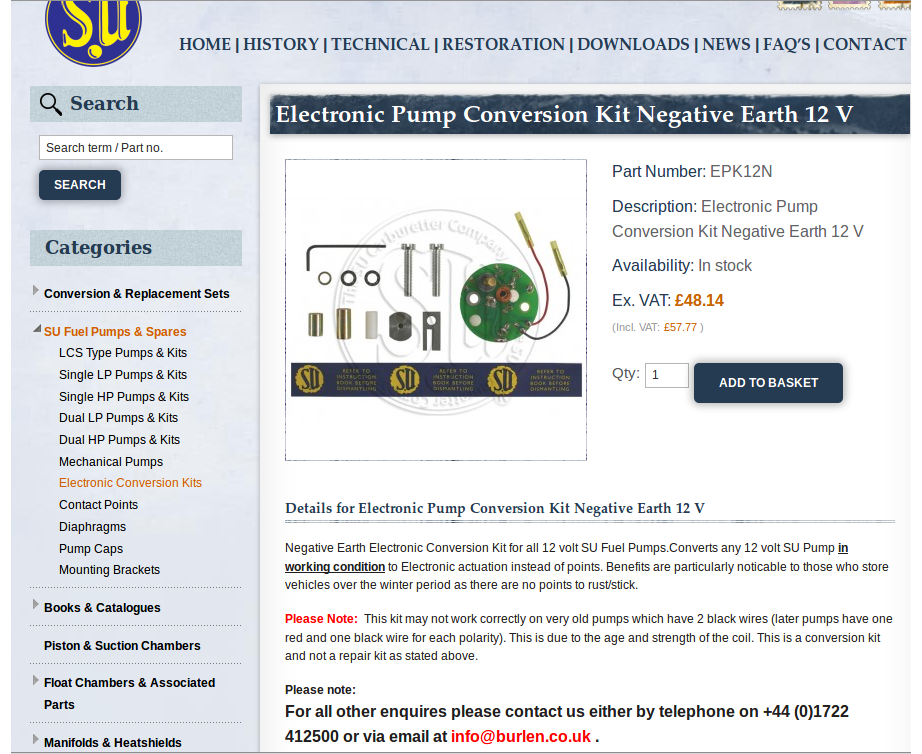
Task: Open LCS Type Pumps & Kits
Action: click(x=123, y=353)
